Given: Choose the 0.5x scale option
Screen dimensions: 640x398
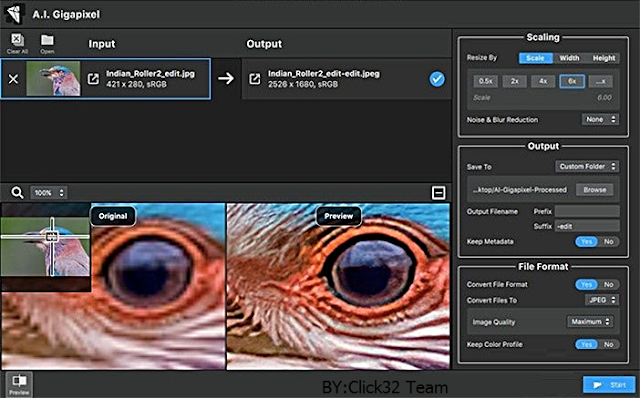Looking at the screenshot, I should [485, 81].
